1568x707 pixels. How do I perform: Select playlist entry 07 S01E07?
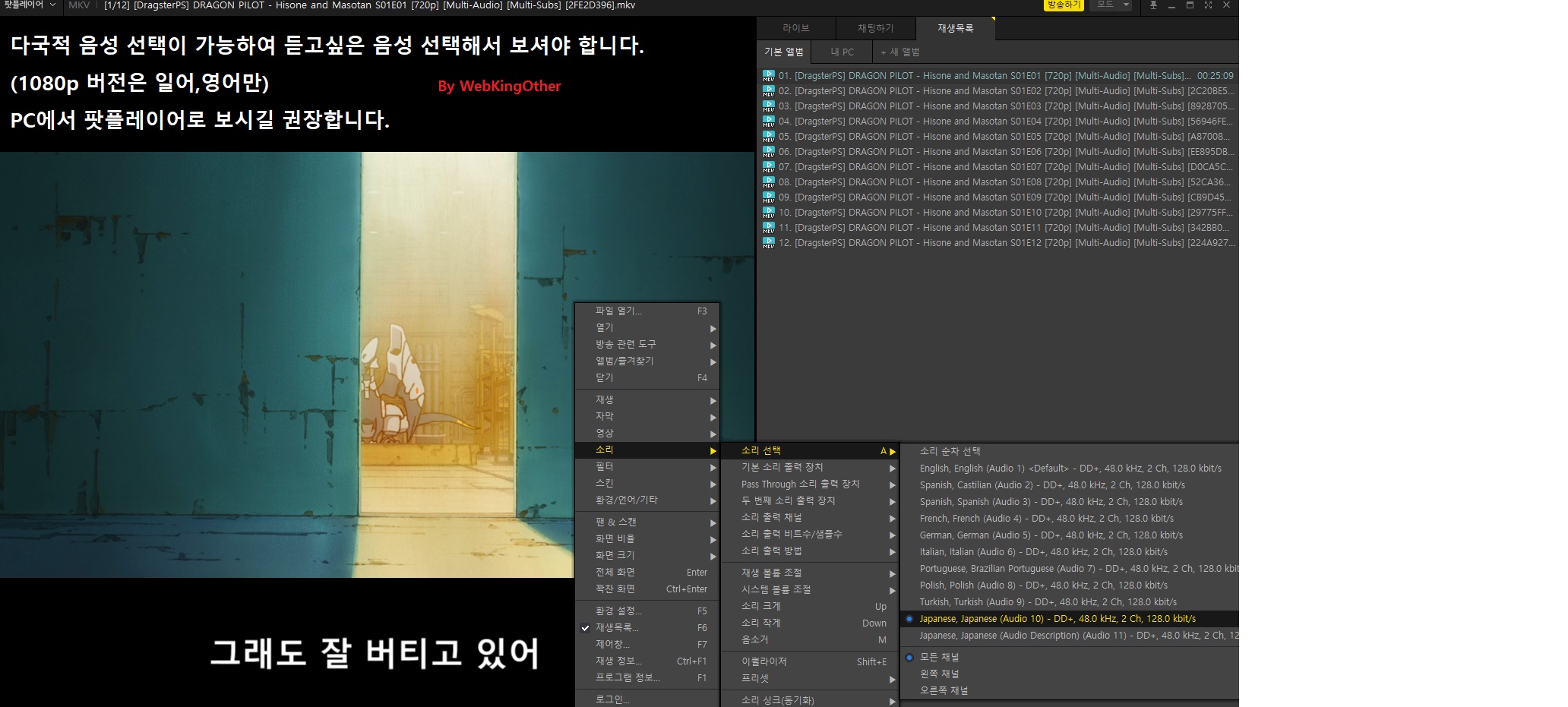pyautogui.click(x=998, y=167)
